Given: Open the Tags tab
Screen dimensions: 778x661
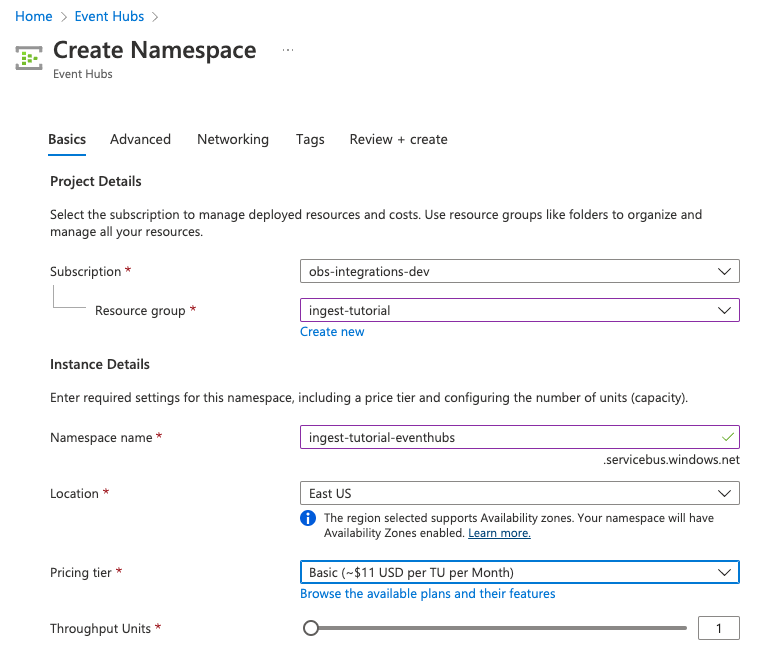Looking at the screenshot, I should [x=310, y=139].
